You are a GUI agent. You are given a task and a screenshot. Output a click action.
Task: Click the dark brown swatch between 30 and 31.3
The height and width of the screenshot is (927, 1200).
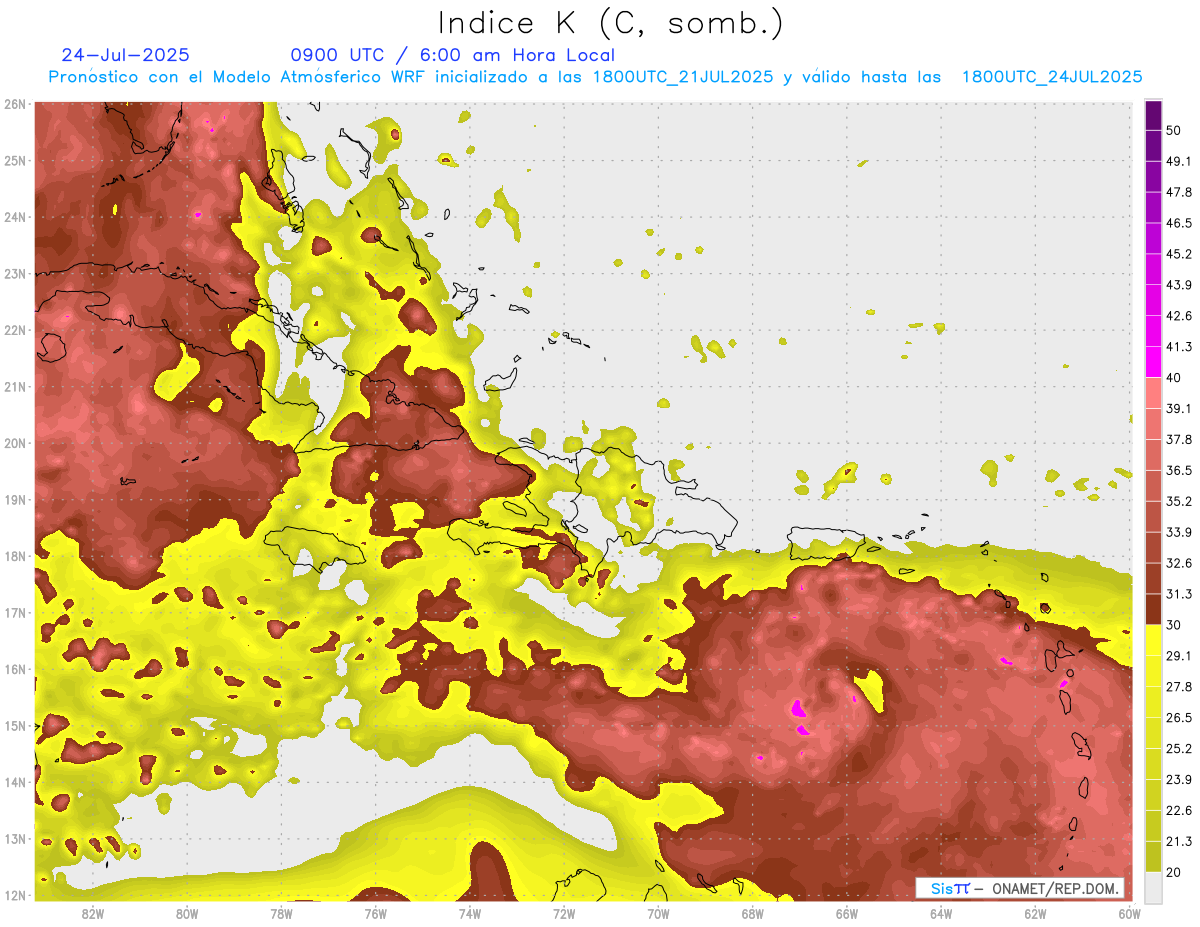pos(1153,610)
